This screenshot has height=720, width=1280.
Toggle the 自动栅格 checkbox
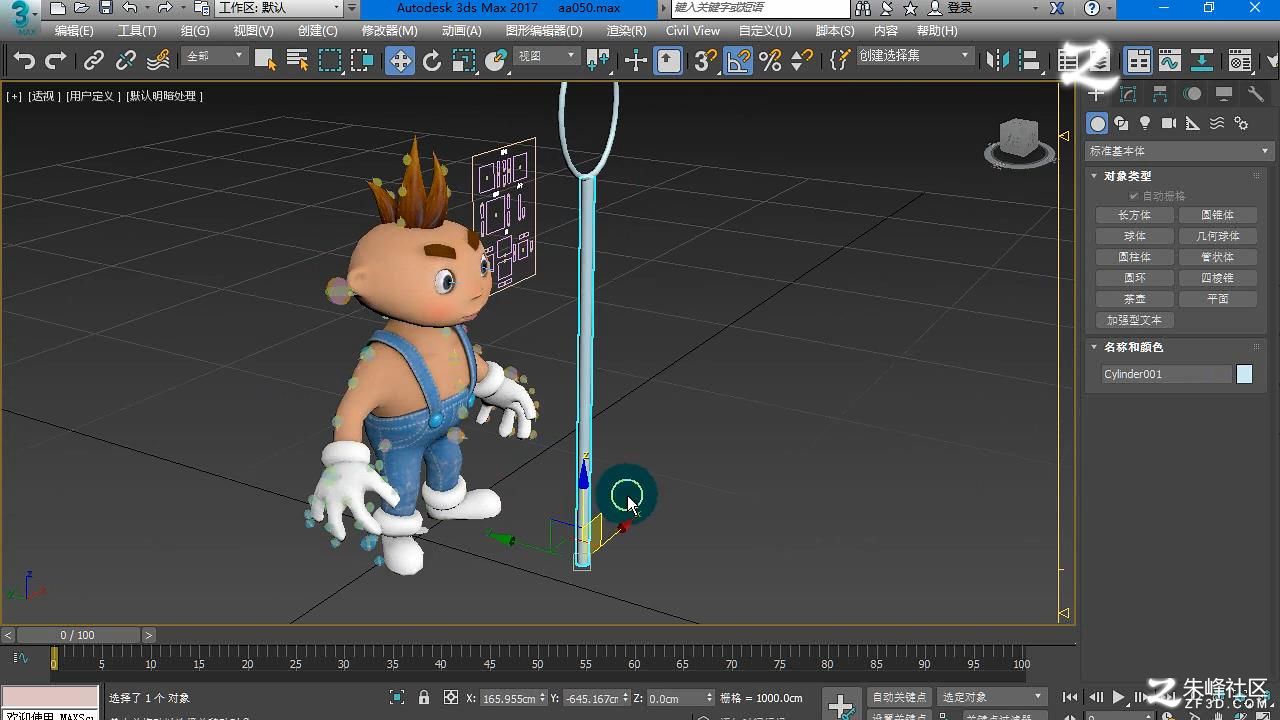point(1134,196)
